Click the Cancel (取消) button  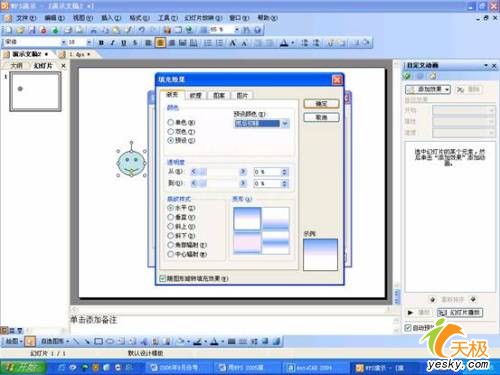(321, 117)
